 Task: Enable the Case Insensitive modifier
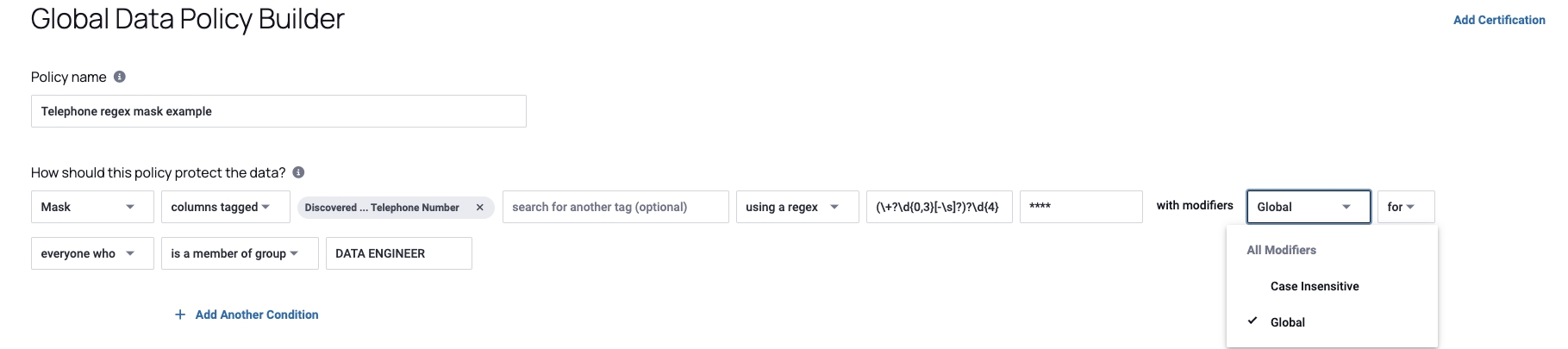1314,286
